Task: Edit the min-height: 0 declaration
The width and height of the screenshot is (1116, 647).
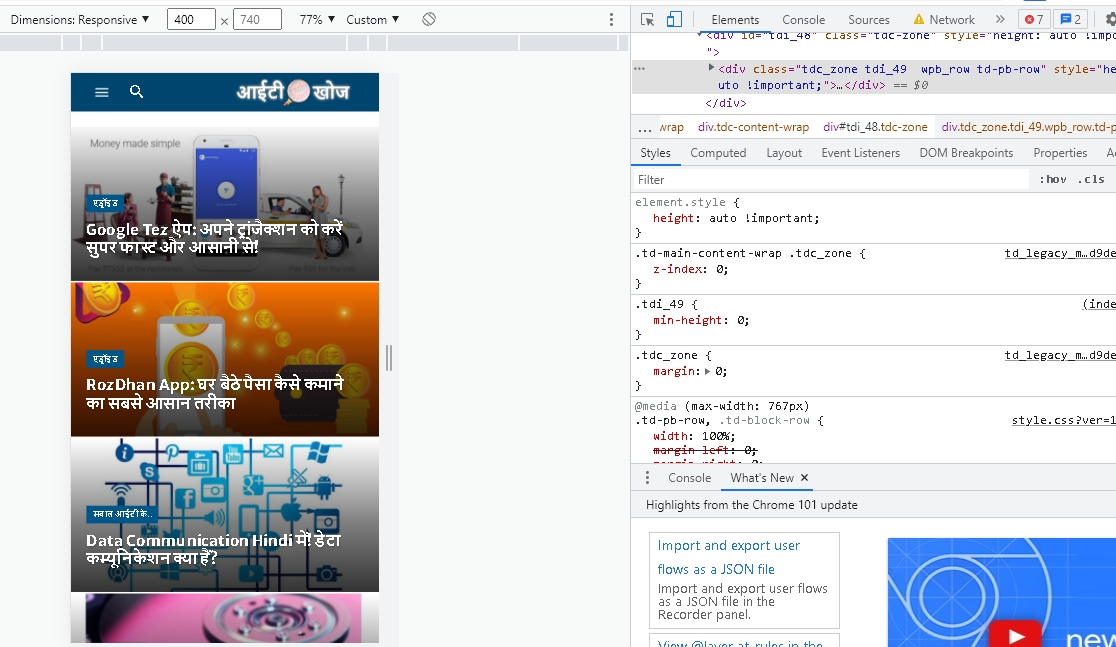Action: click(701, 320)
